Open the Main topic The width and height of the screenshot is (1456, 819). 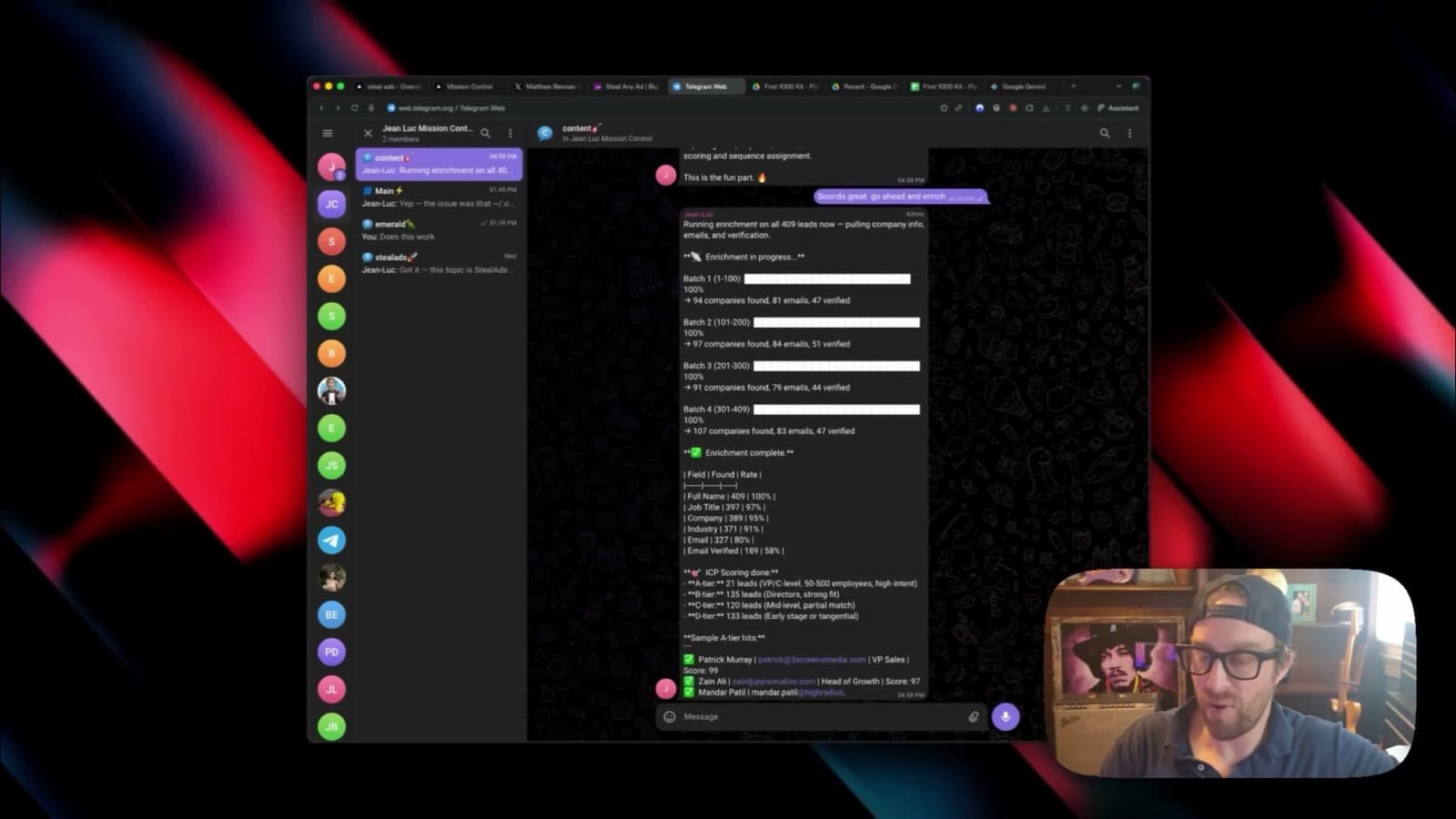point(440,197)
